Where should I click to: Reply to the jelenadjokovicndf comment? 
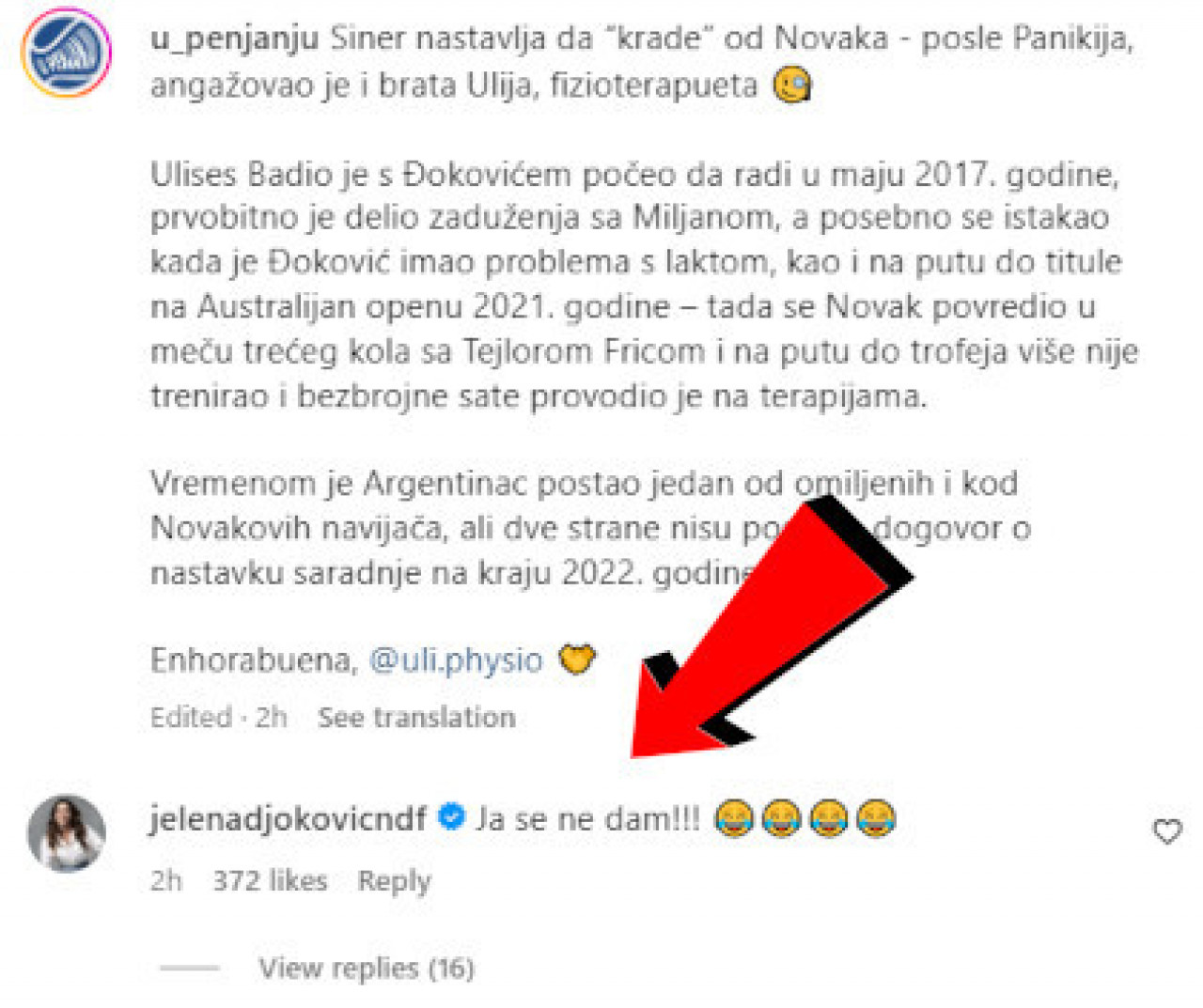(394, 881)
